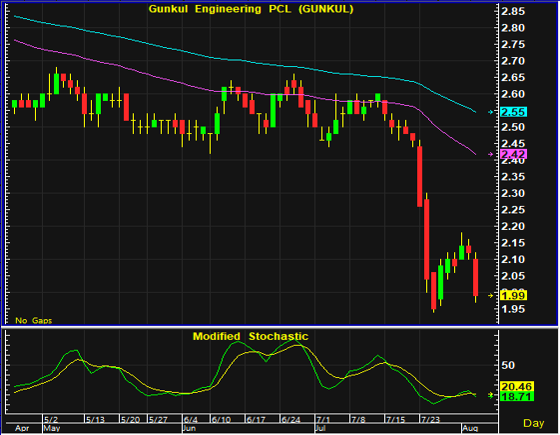
Task: Click the small magenta arrow beside 2.42
Action: 491,154
